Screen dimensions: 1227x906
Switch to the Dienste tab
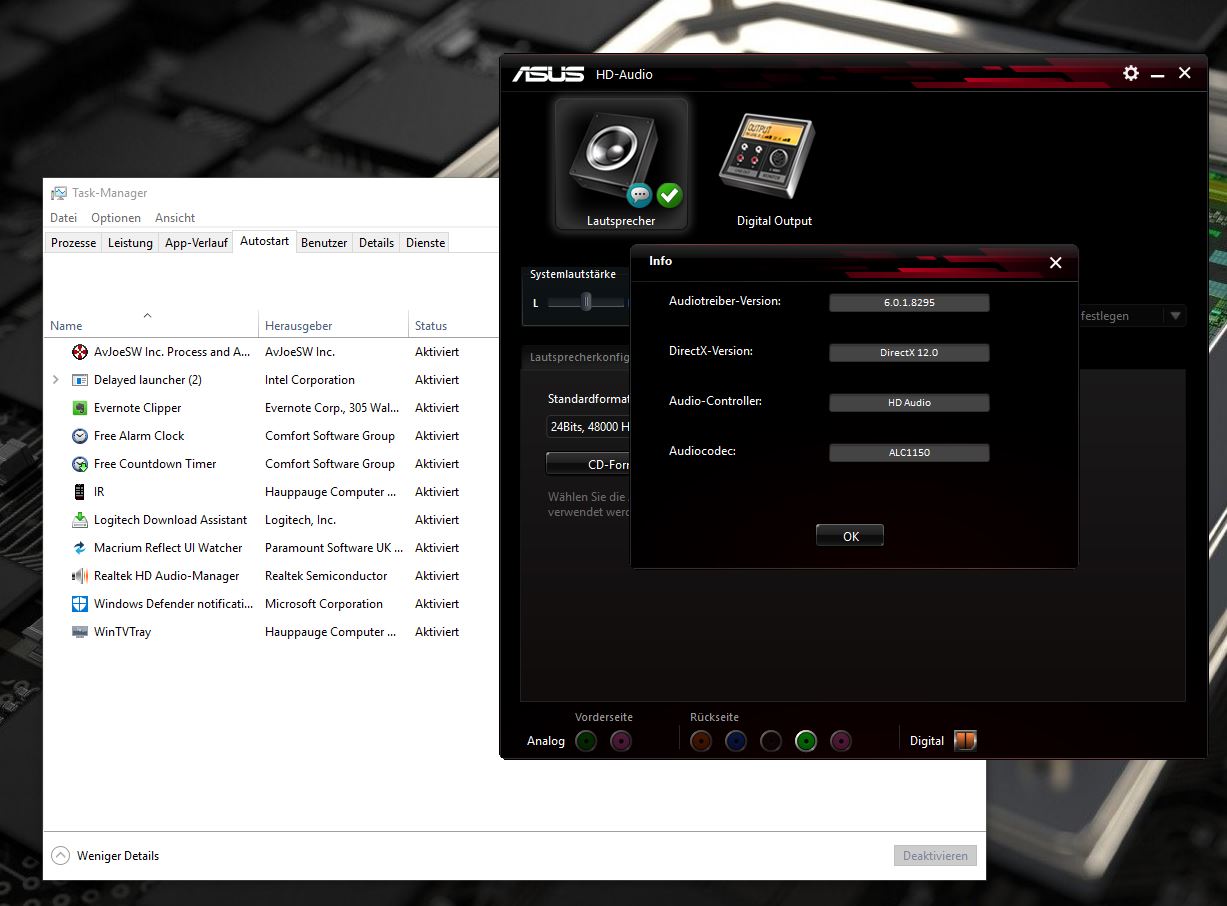[425, 243]
